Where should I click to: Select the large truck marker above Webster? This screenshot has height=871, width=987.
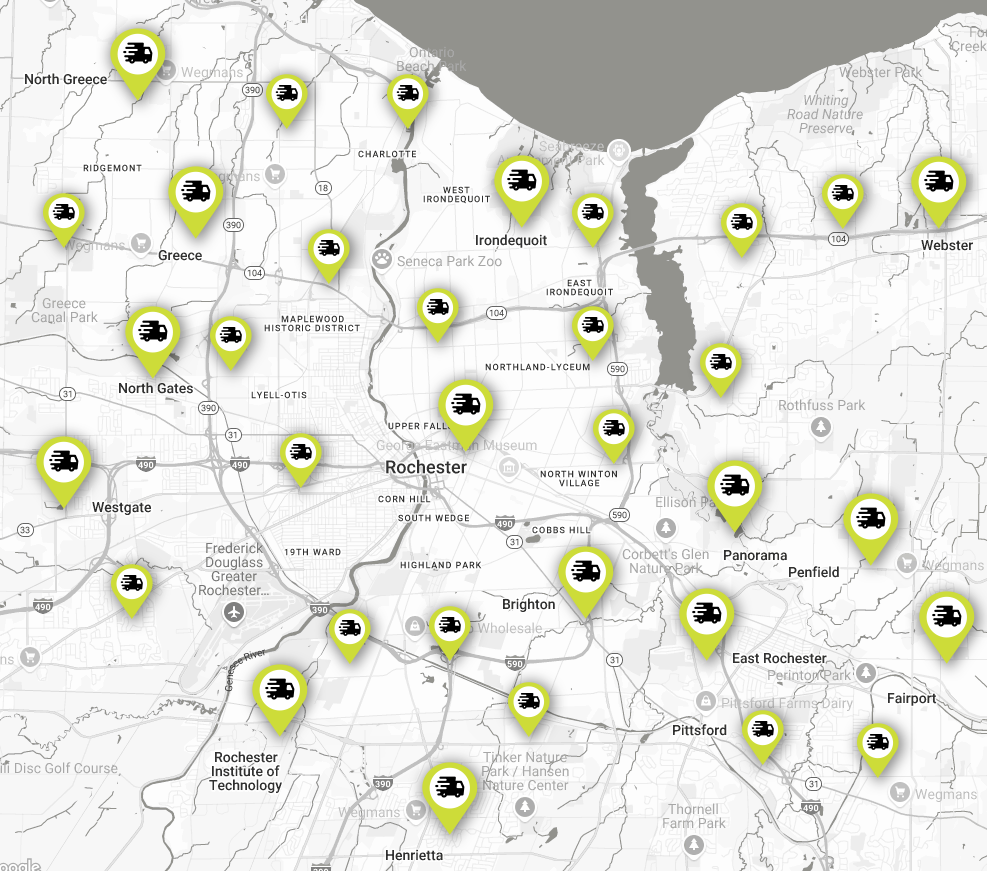(x=937, y=183)
